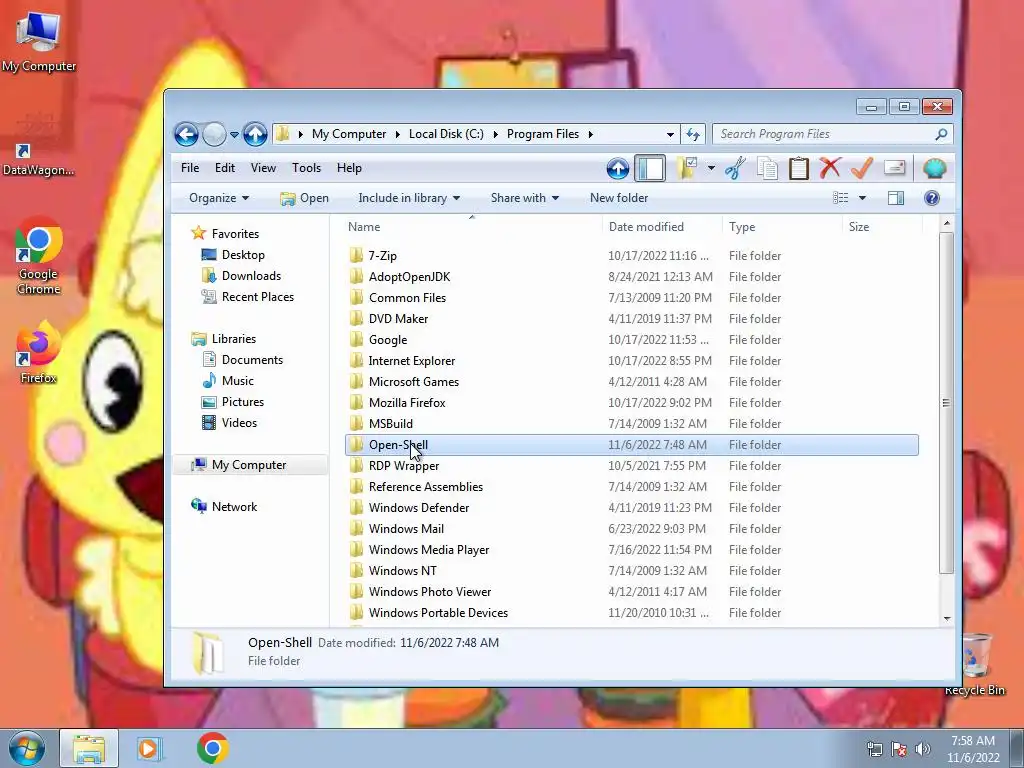
Task: Open the Organize dropdown
Action: coord(219,198)
